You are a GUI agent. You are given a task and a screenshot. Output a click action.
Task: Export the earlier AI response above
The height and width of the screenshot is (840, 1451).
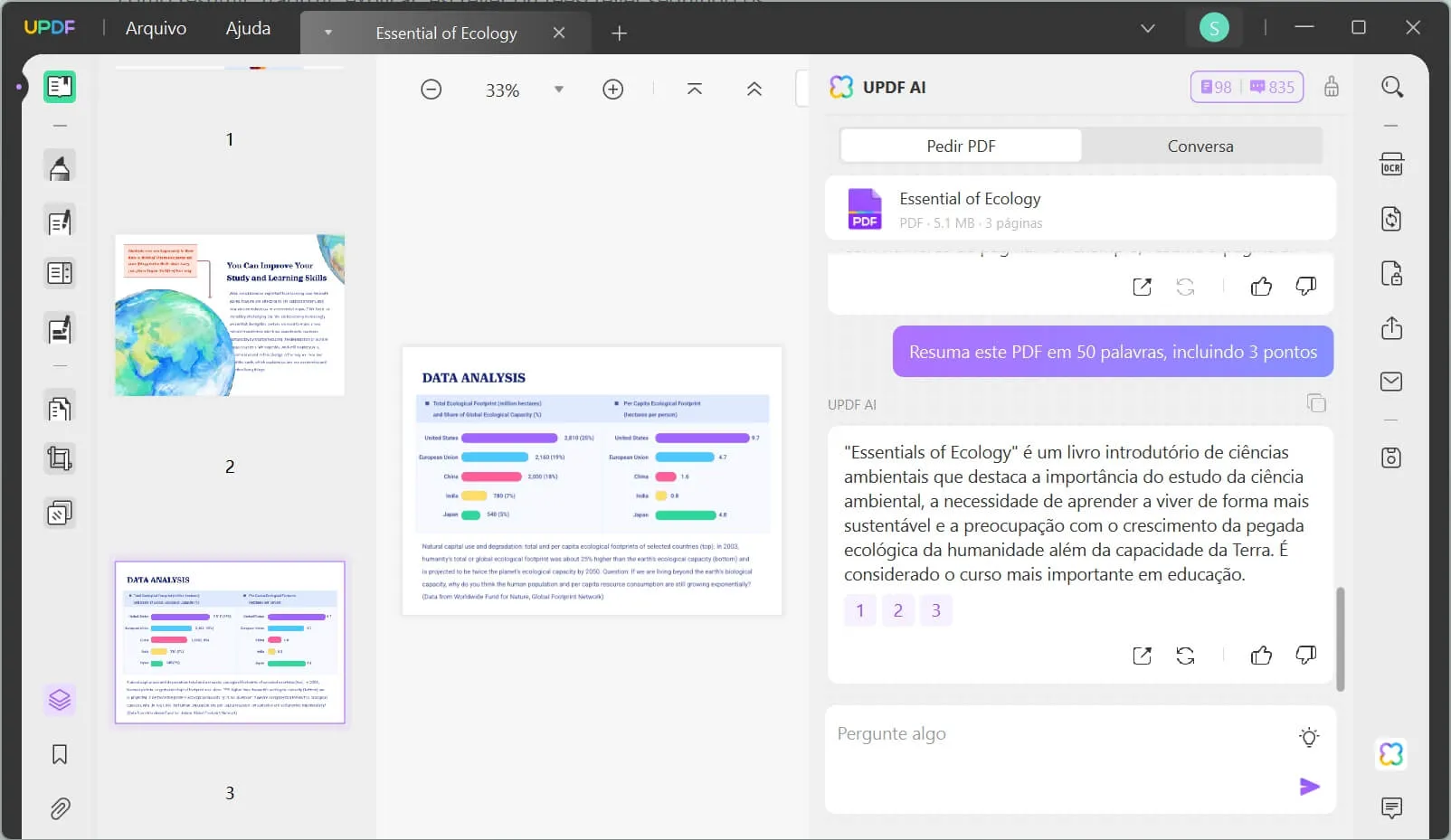[1143, 287]
